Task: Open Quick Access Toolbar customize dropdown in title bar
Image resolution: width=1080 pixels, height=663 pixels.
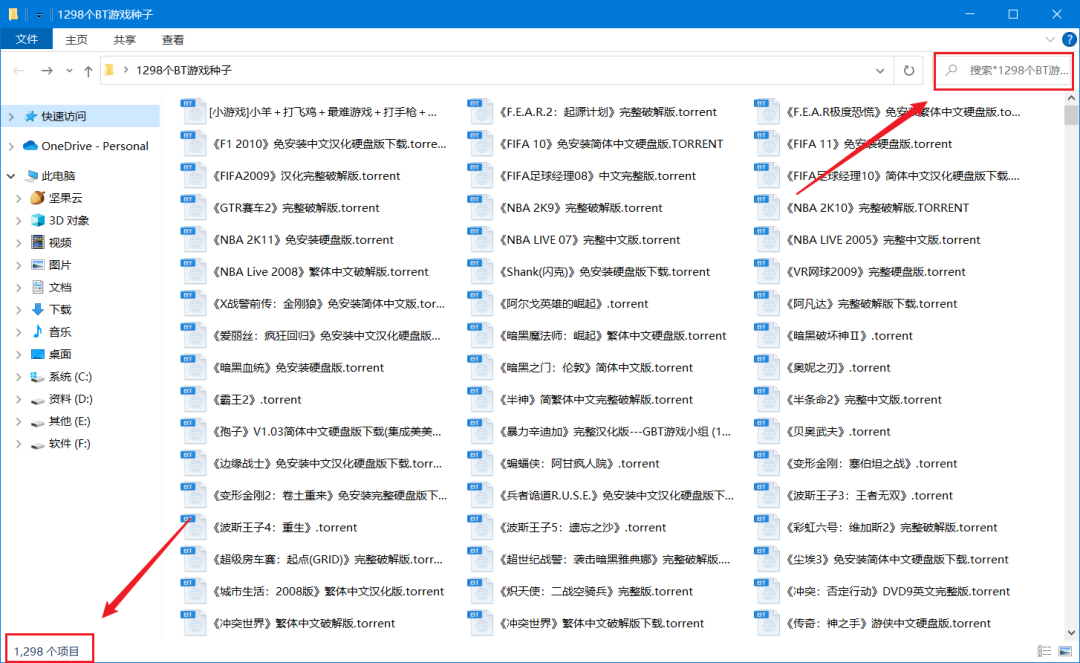Action: (x=39, y=14)
